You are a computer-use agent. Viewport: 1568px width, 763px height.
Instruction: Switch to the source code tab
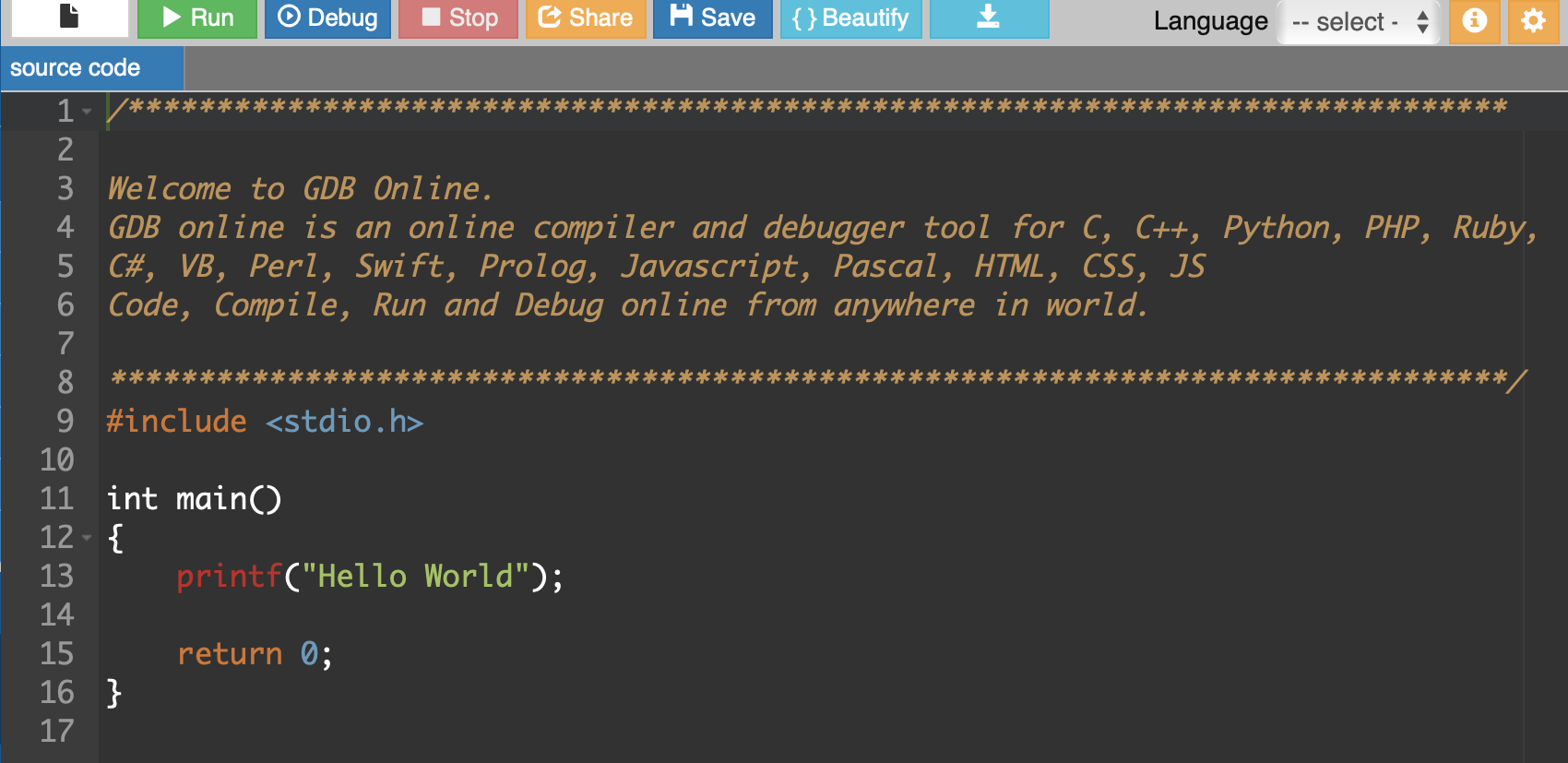coord(76,68)
